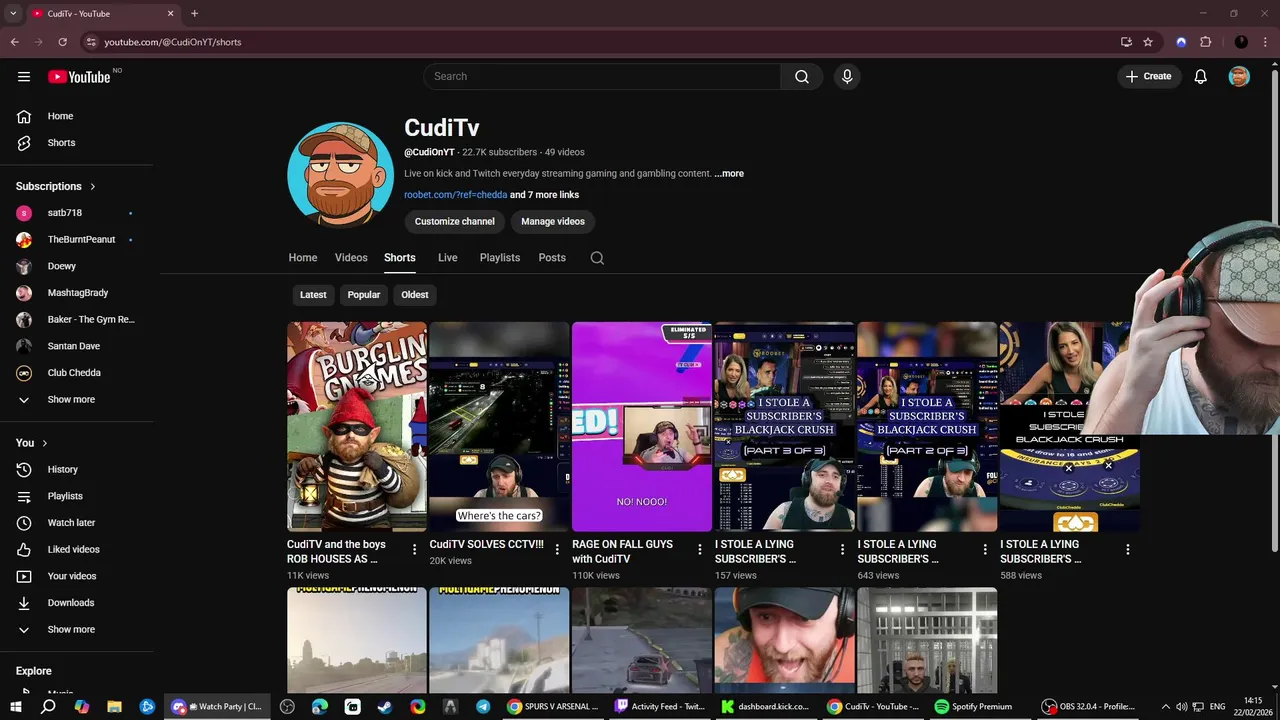The image size is (1280, 720).
Task: Filter shorts by Latest
Action: tap(313, 295)
